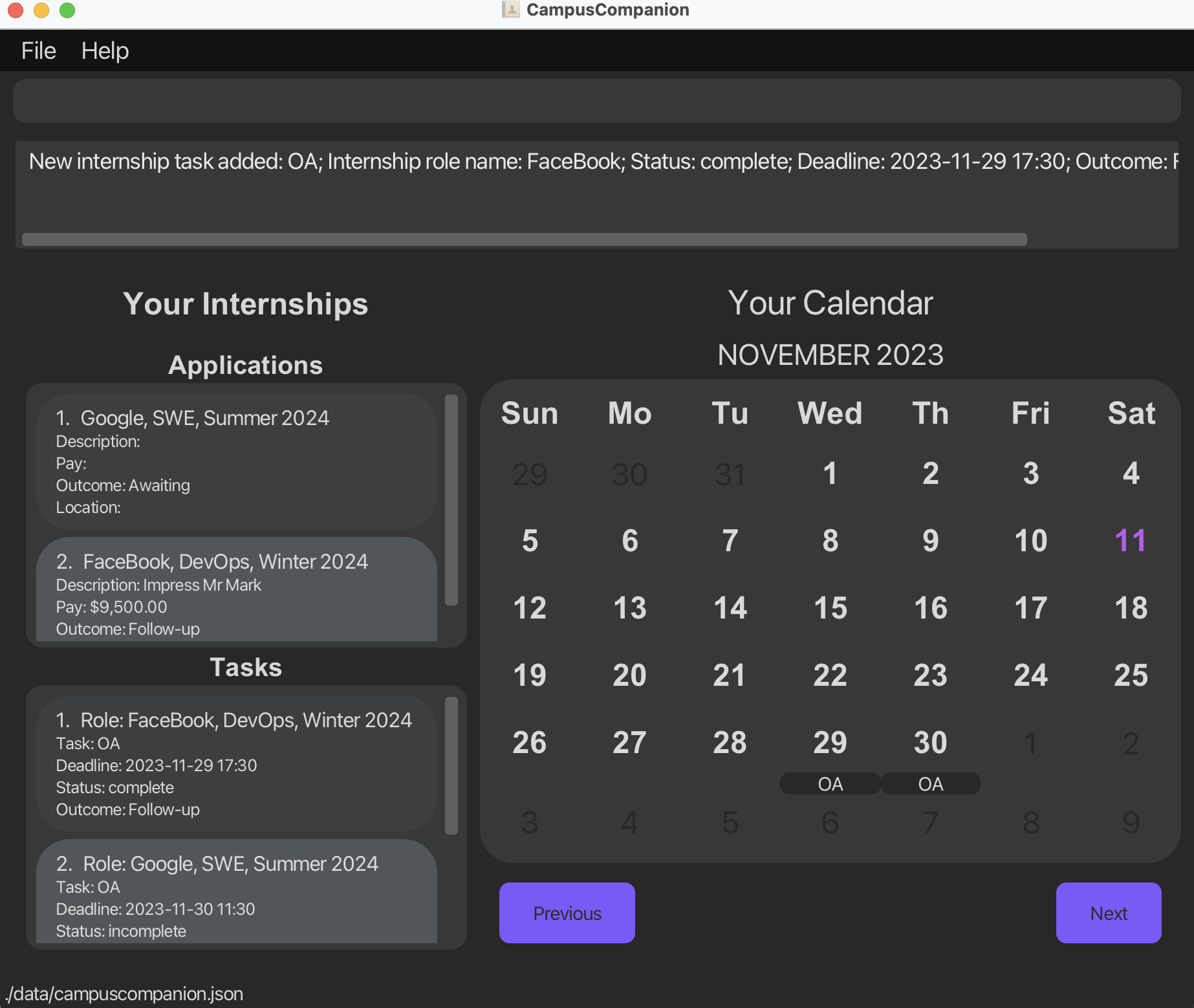
Task: Click the ./data/campuscompanion.json status bar path
Action: 124,993
